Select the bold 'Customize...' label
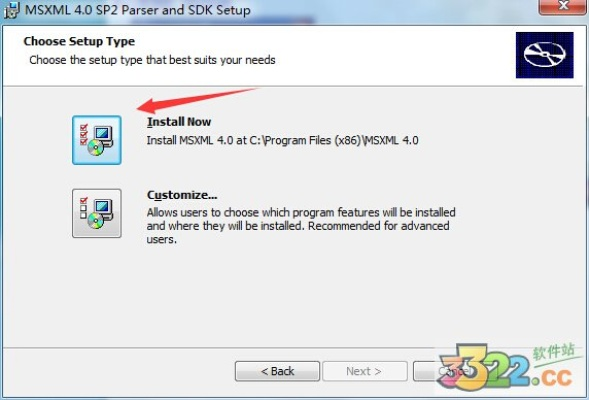Screen dimensions: 589x400 pyautogui.click(x=182, y=195)
